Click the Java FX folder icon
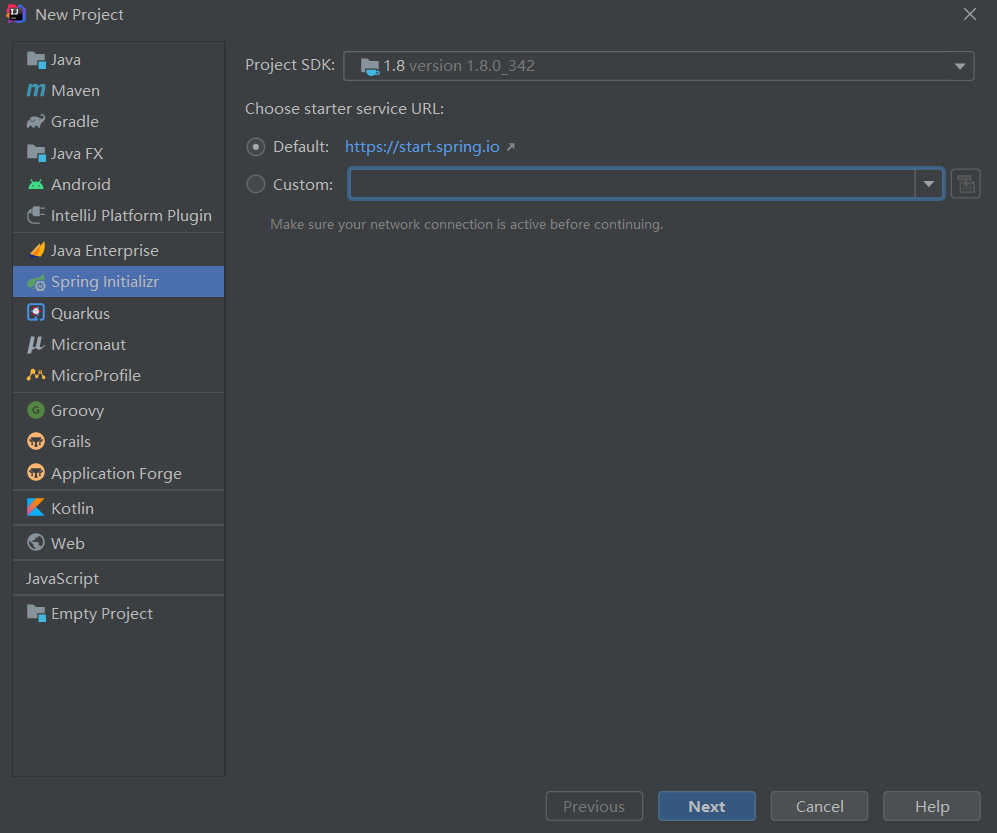 pos(36,153)
